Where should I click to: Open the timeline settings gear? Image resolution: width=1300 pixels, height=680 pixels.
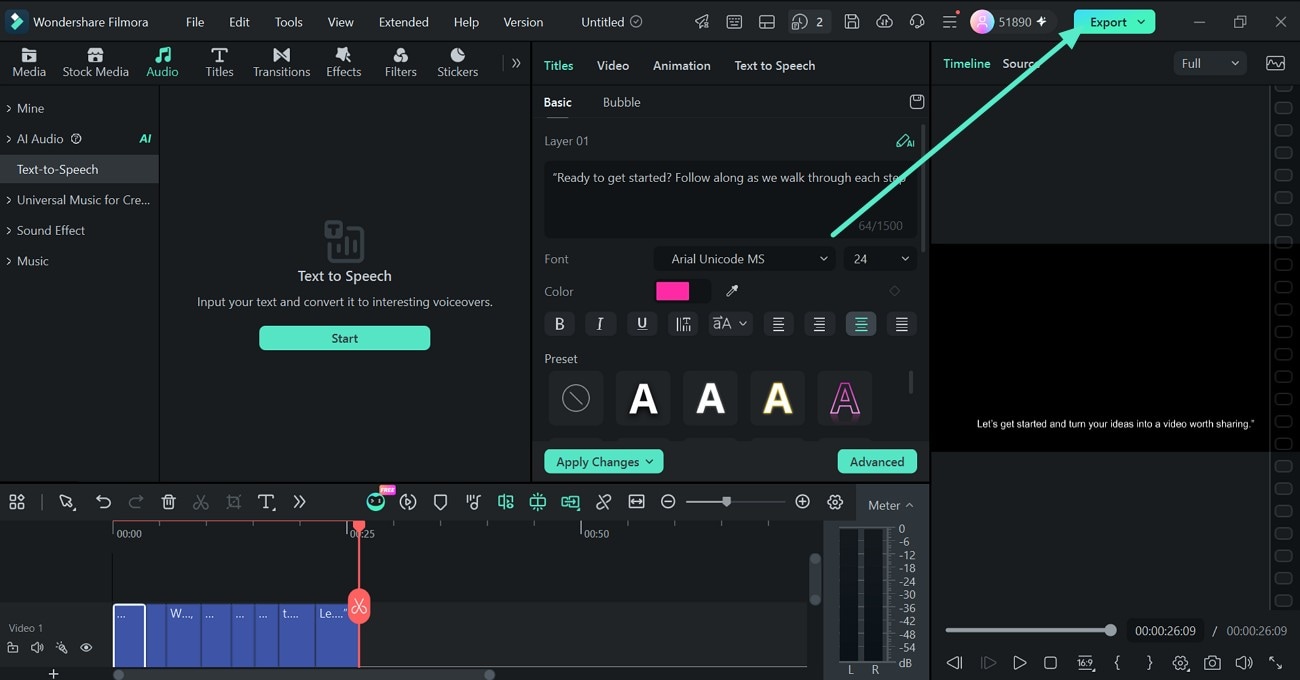pos(835,502)
